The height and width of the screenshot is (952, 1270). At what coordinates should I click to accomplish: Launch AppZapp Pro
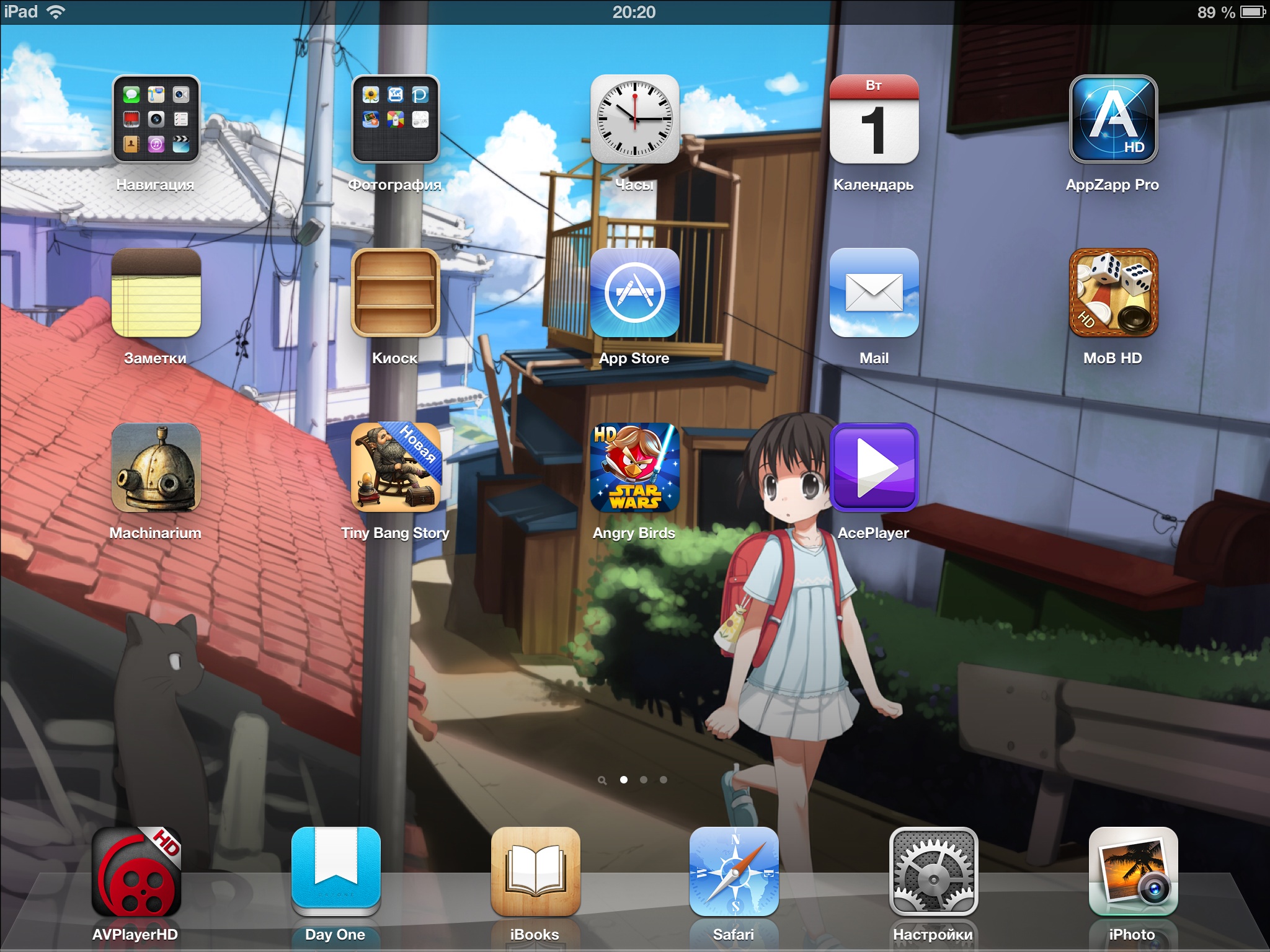1113,119
